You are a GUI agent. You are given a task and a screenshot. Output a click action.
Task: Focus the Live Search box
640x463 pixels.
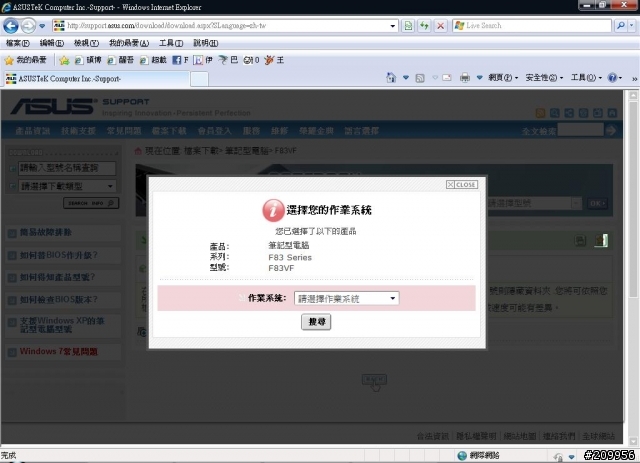tap(531, 26)
